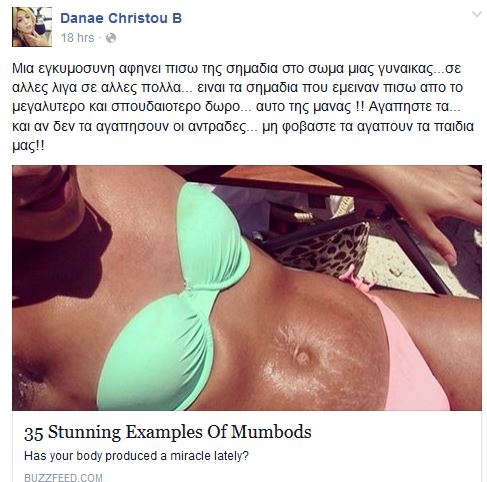Image resolution: width=487 pixels, height=482 pixels.
Task: Open the post options chevron menu
Action: click(x=477, y=14)
